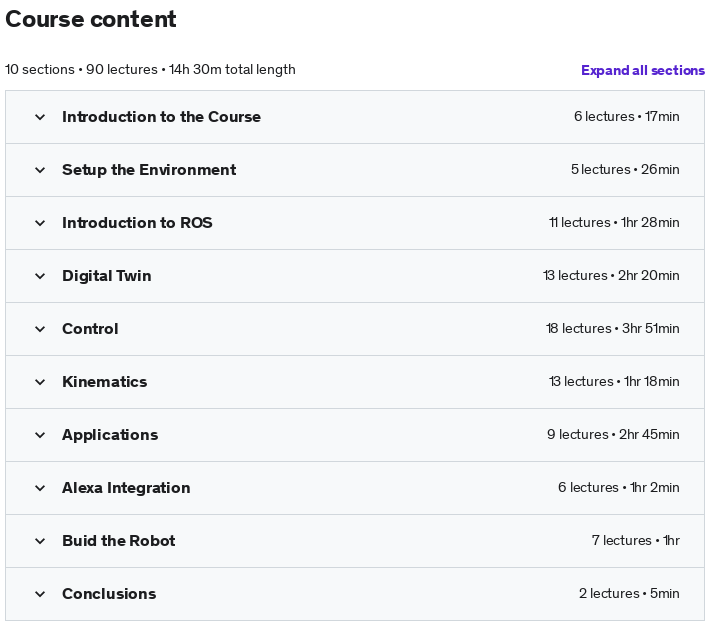Viewport: 705px width, 621px height.
Task: Click the '13 lectures • 2hr 20min' text
Action: tap(611, 276)
